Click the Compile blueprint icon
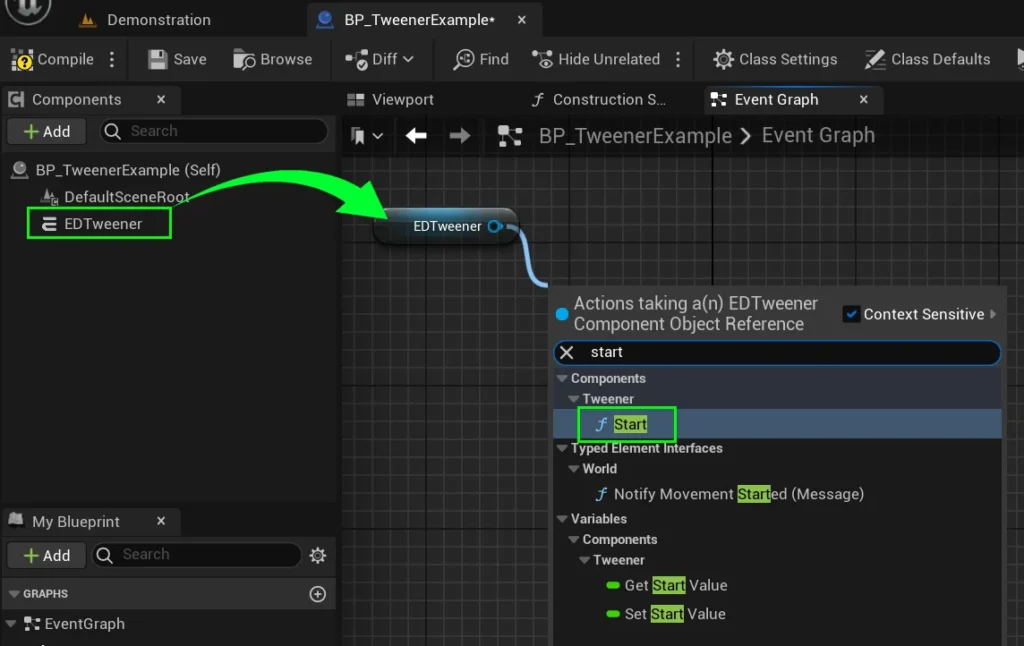1024x646 pixels. pos(23,60)
